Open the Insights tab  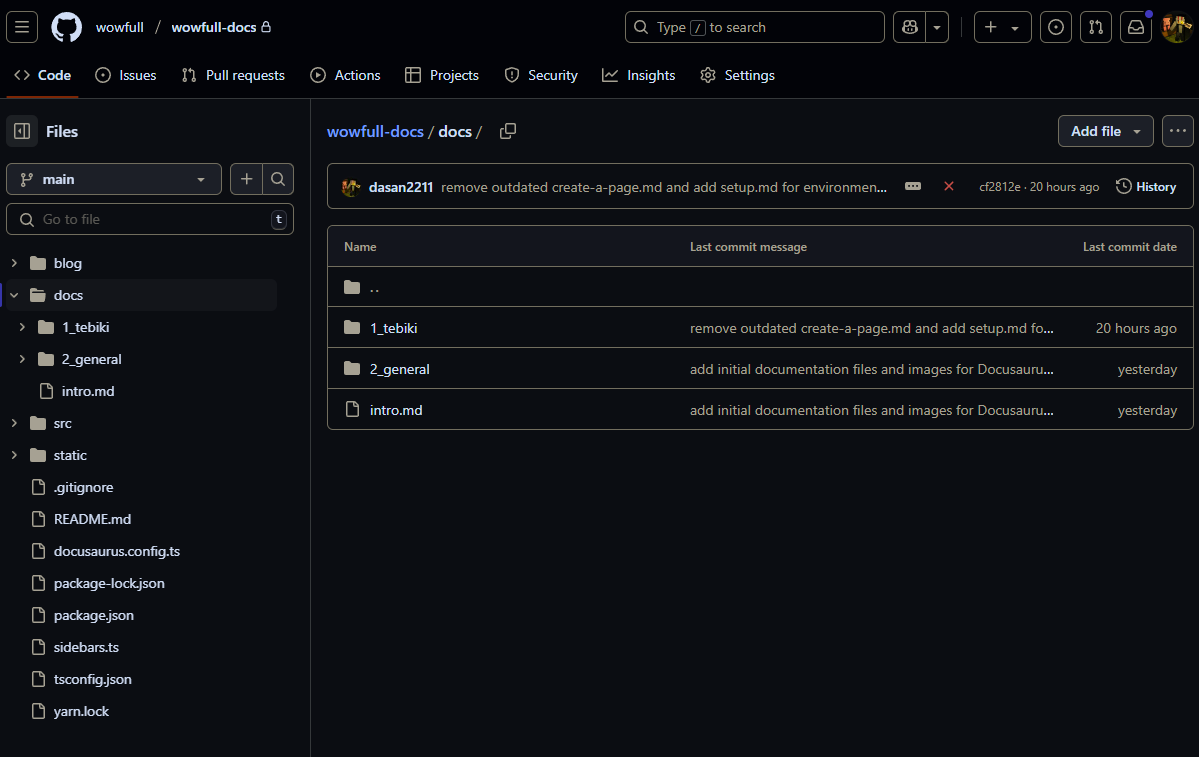pos(639,75)
